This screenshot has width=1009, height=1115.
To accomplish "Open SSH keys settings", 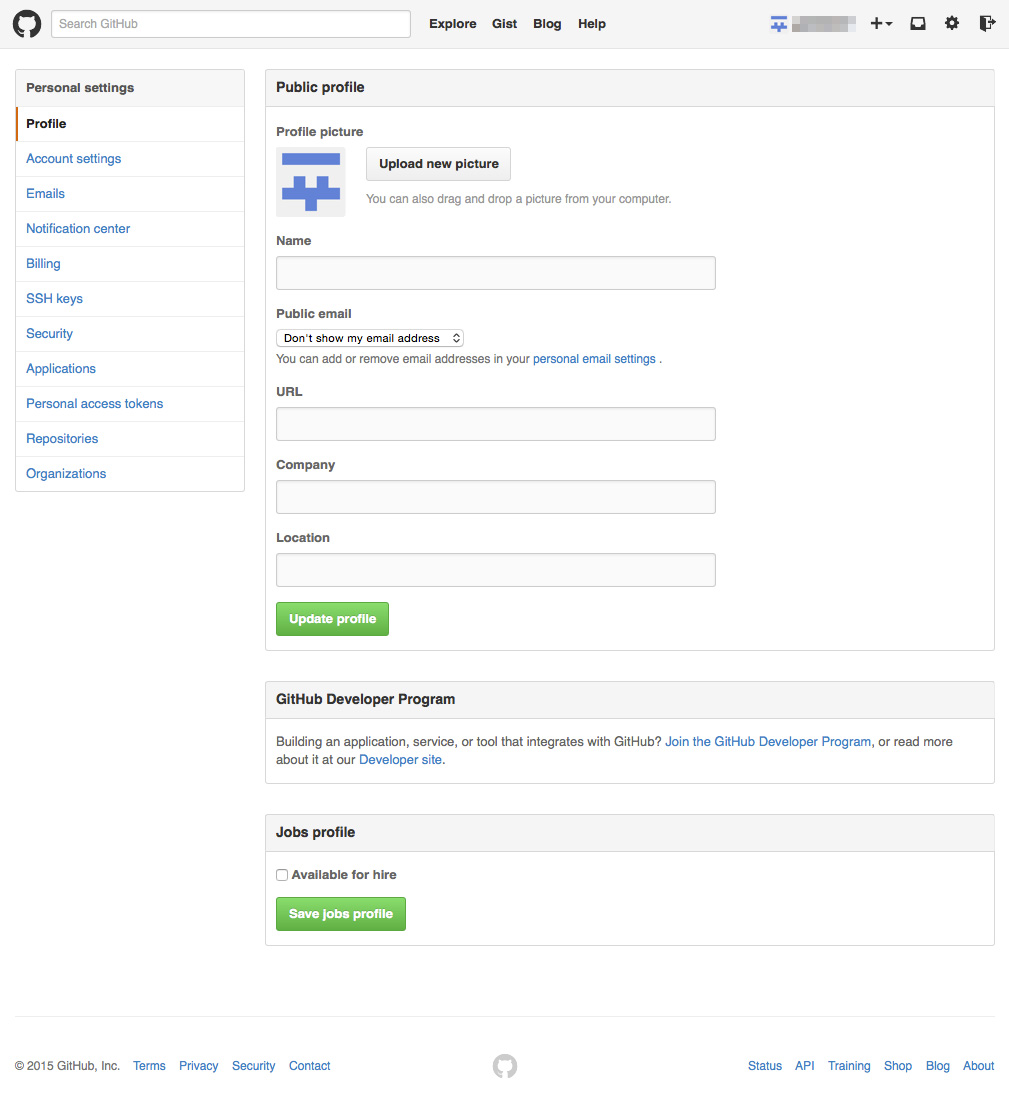I will [x=55, y=299].
